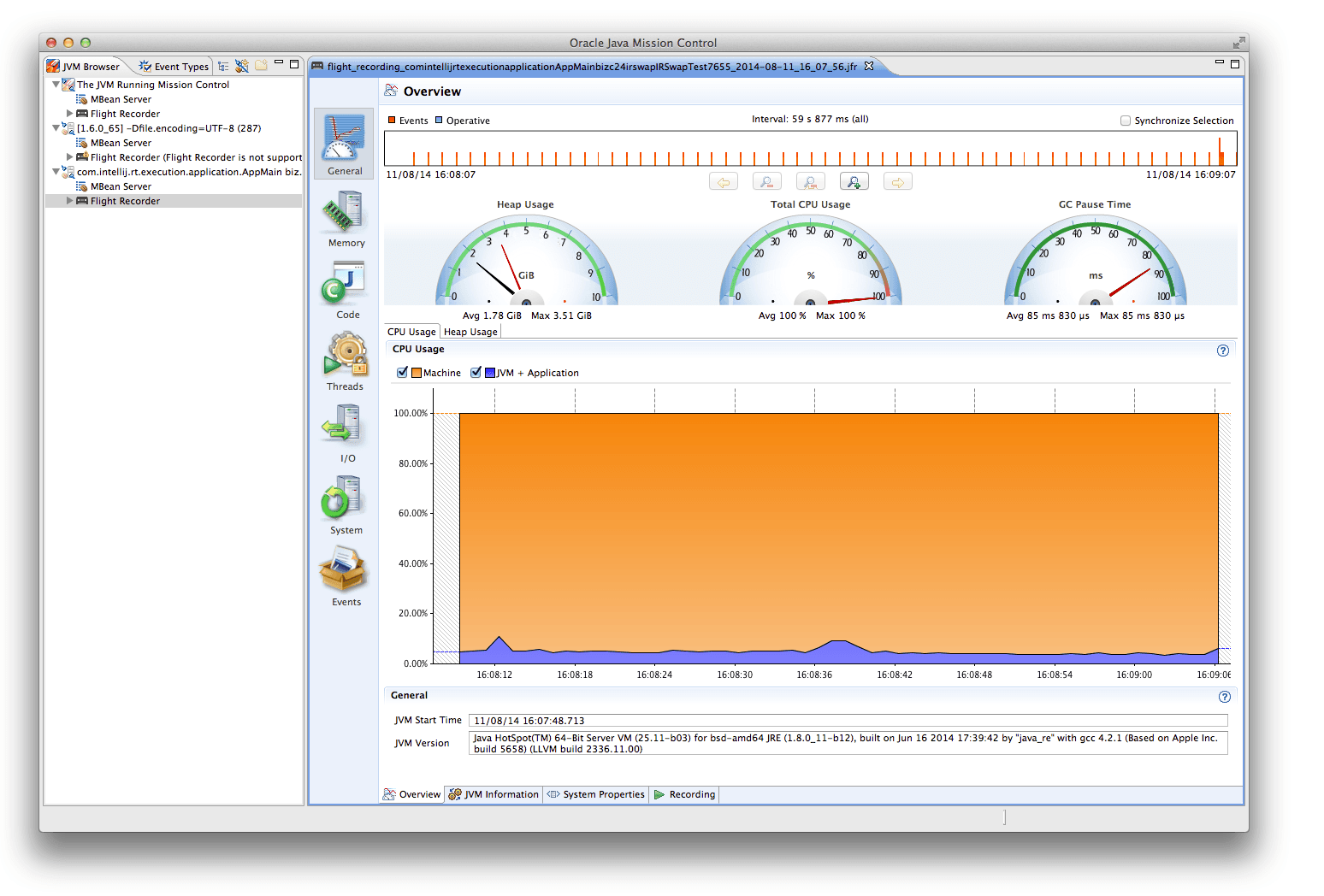The width and height of the screenshot is (1324, 896).
Task: Open the Events tab group
Action: pyautogui.click(x=344, y=576)
